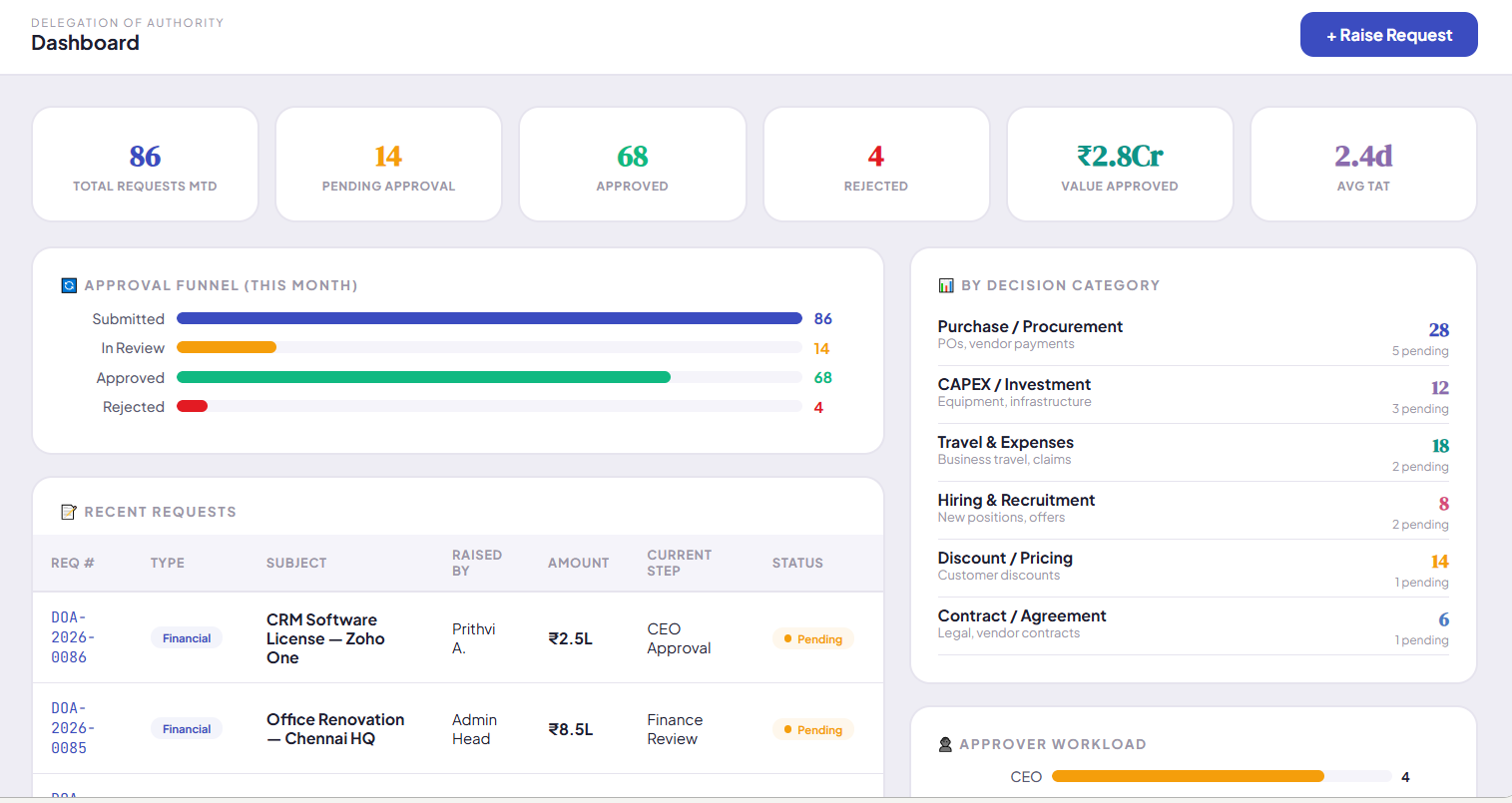Click the 'CEO Approval' current step cell
This screenshot has height=803, width=1512.
(679, 638)
